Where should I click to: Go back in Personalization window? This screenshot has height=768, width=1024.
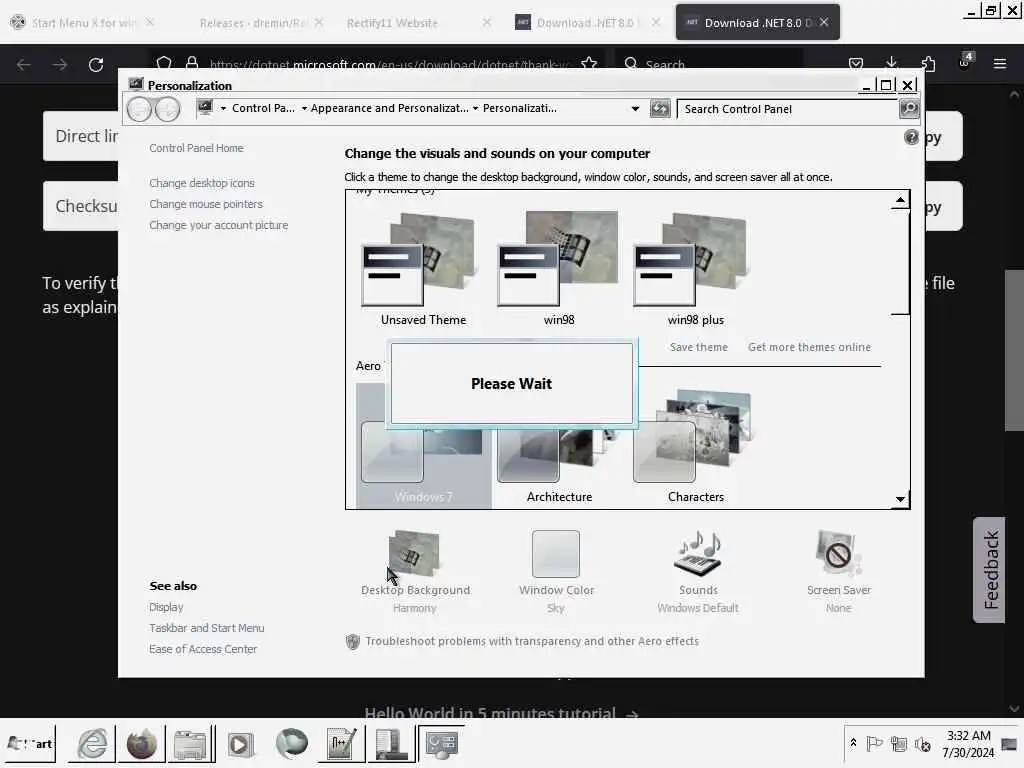tap(139, 109)
